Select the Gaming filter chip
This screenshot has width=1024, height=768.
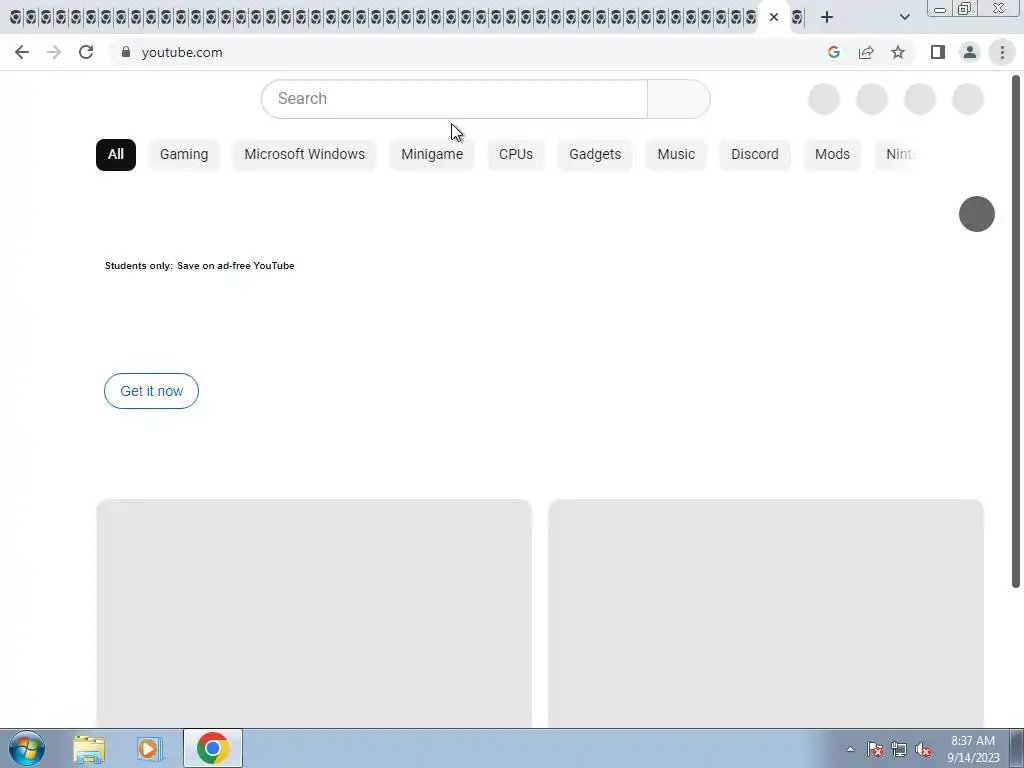(184, 155)
